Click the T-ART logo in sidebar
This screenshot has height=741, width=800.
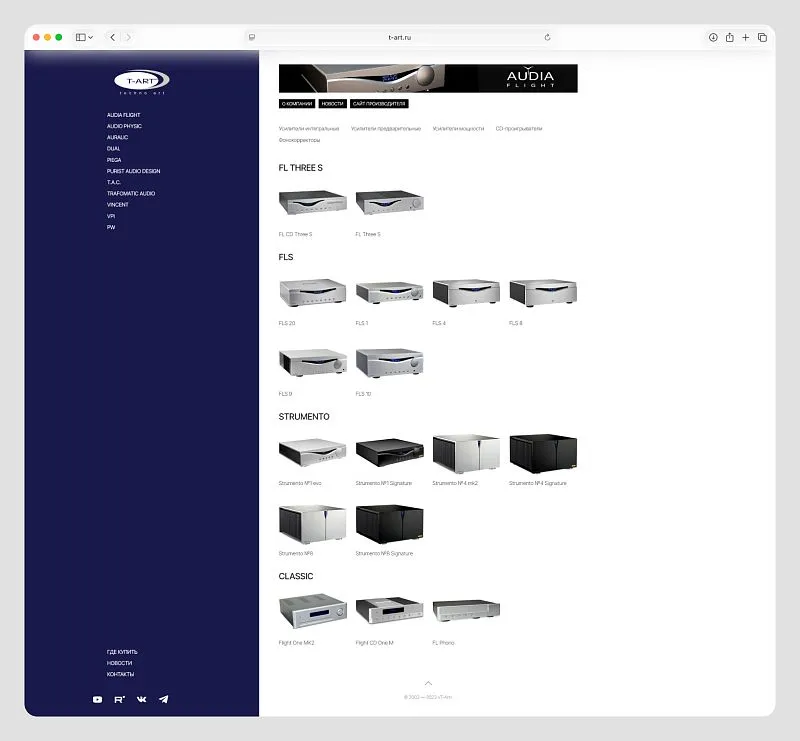tap(141, 82)
